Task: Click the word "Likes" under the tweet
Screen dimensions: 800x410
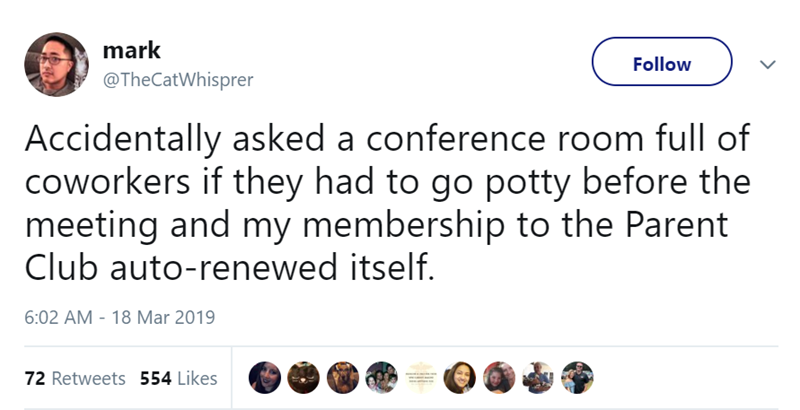Action: coord(197,379)
